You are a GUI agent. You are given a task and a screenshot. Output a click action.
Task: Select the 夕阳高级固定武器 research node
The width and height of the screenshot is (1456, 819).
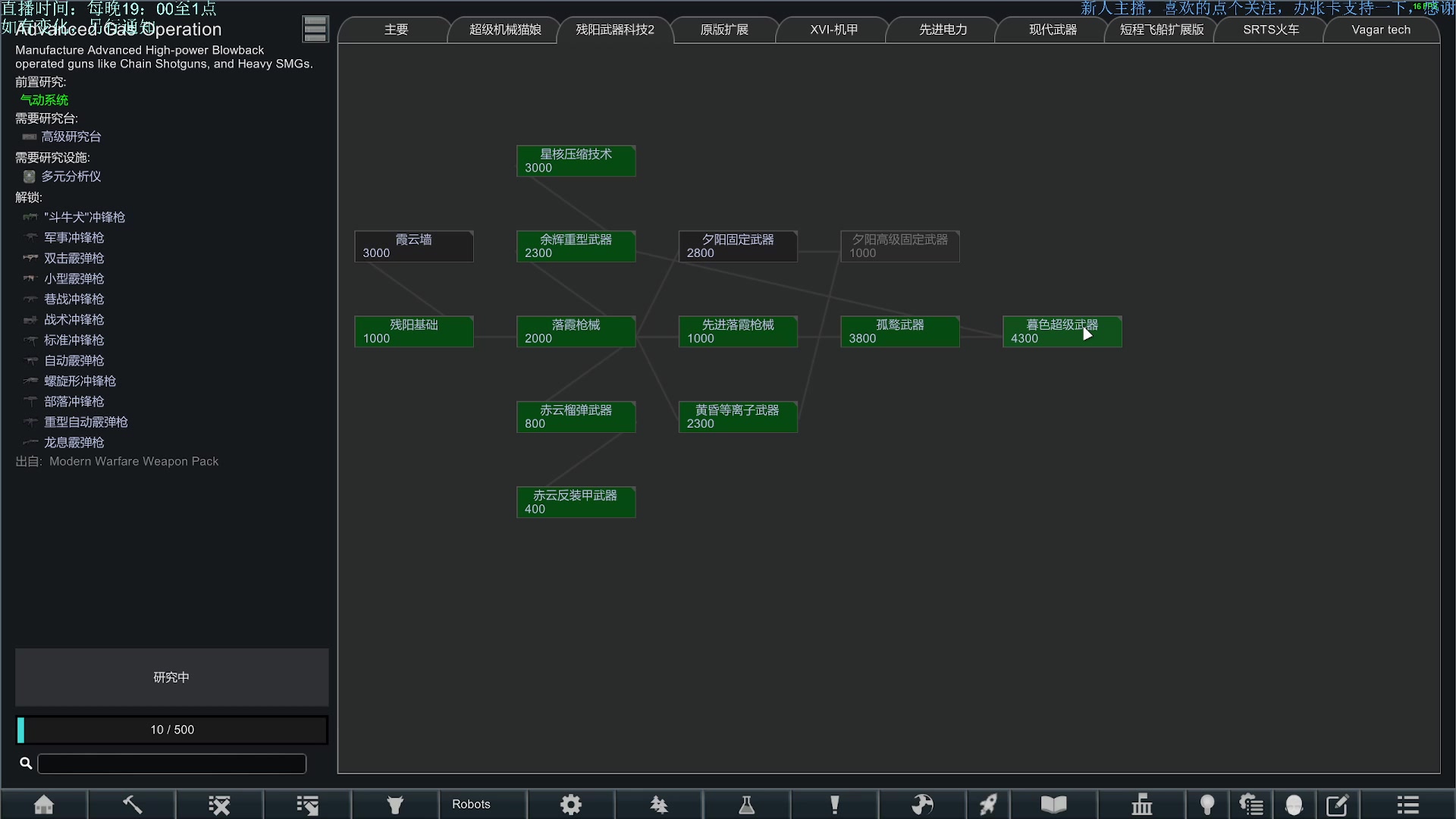(900, 246)
